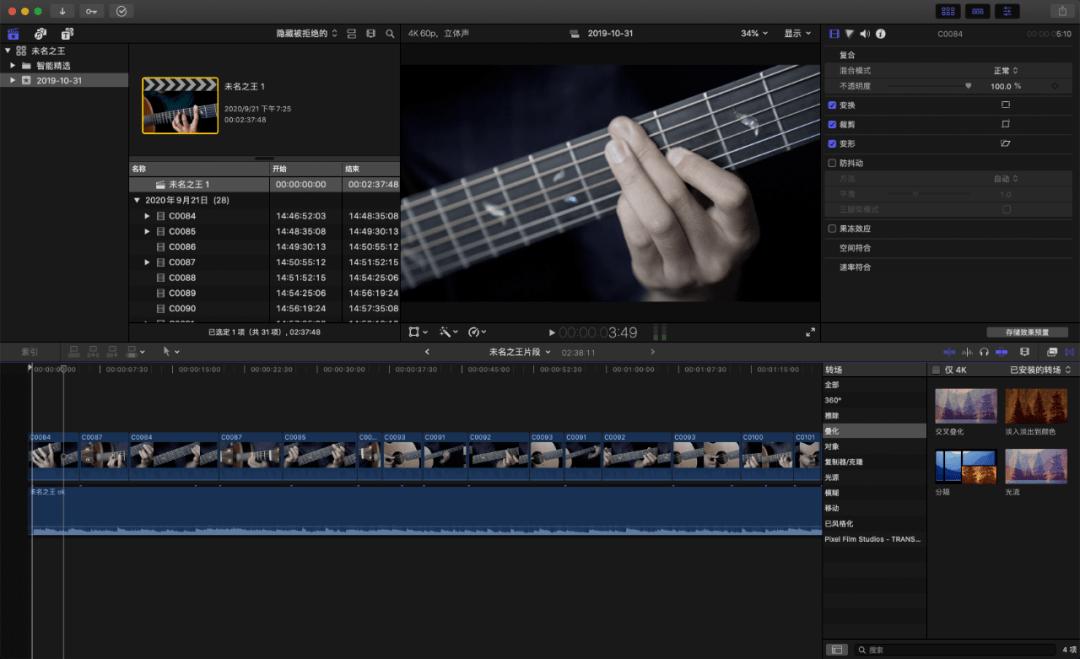This screenshot has height=659, width=1080.
Task: Click the browser search magnifier icon
Action: coord(390,34)
